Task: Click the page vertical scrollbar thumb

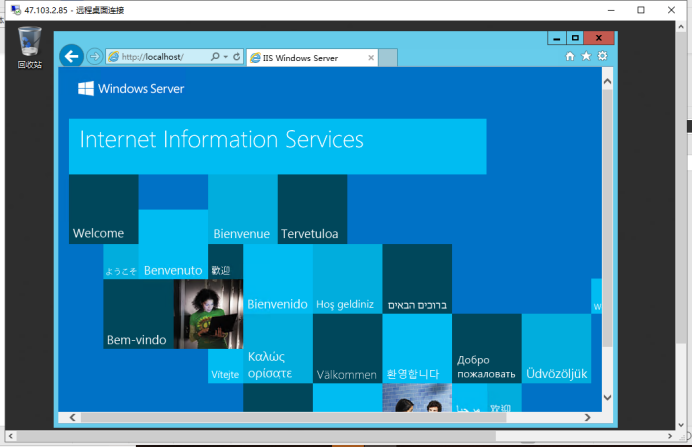Action: tap(607, 218)
